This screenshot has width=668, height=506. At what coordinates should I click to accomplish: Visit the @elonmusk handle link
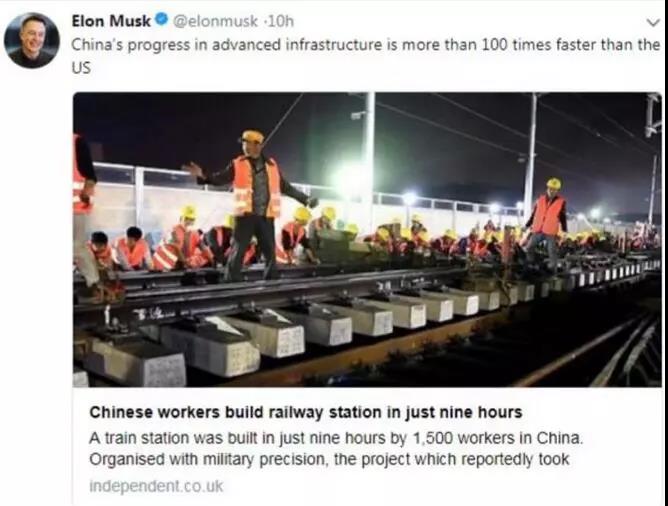(215, 21)
